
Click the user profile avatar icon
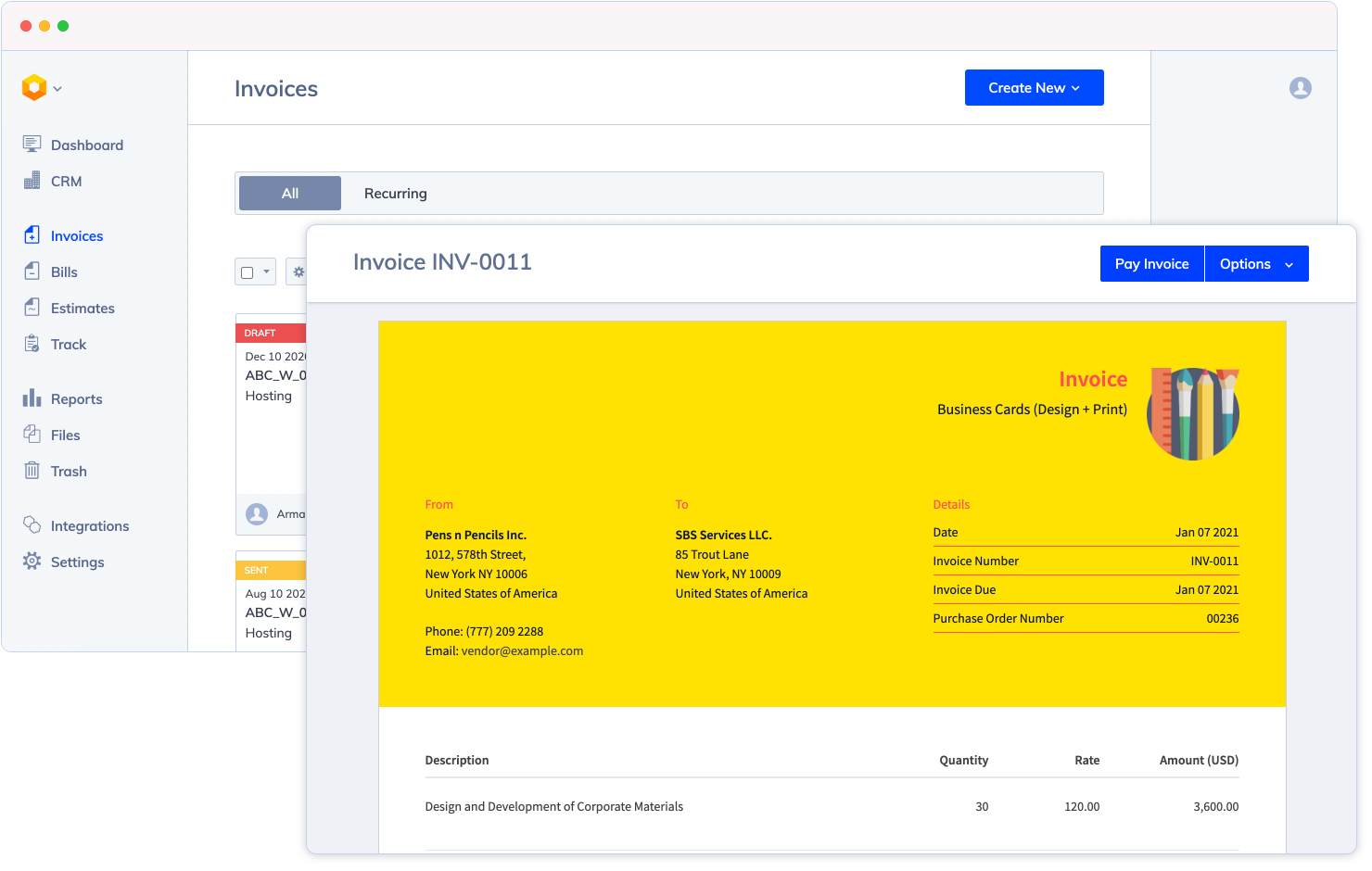[x=1300, y=88]
